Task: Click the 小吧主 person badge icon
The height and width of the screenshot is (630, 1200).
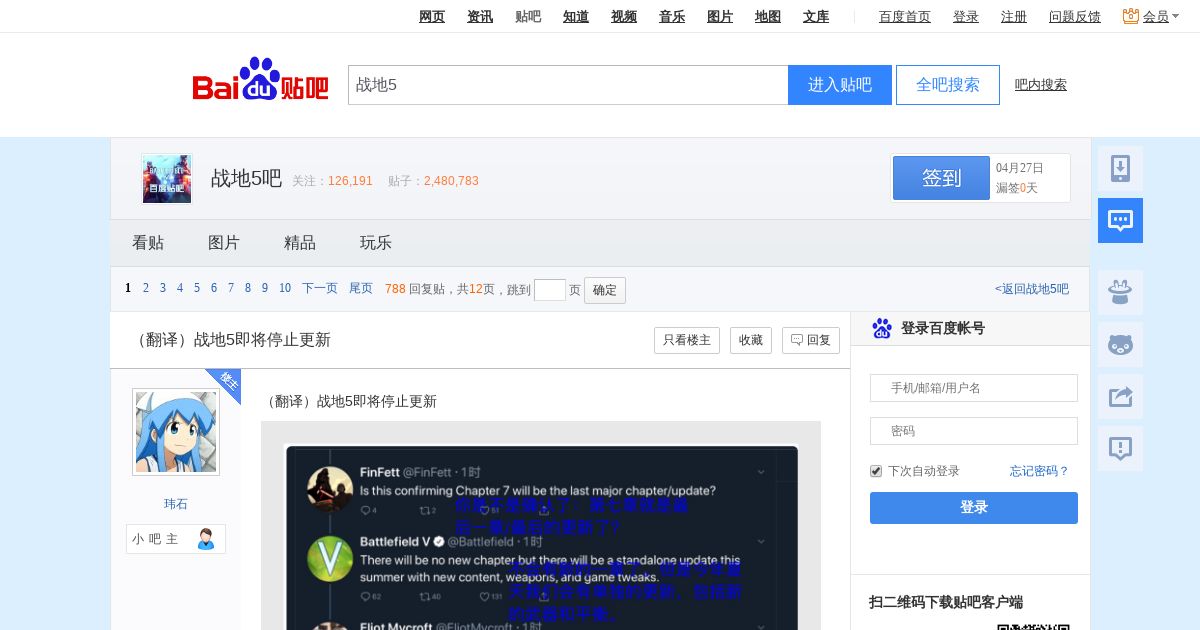Action: [x=206, y=539]
